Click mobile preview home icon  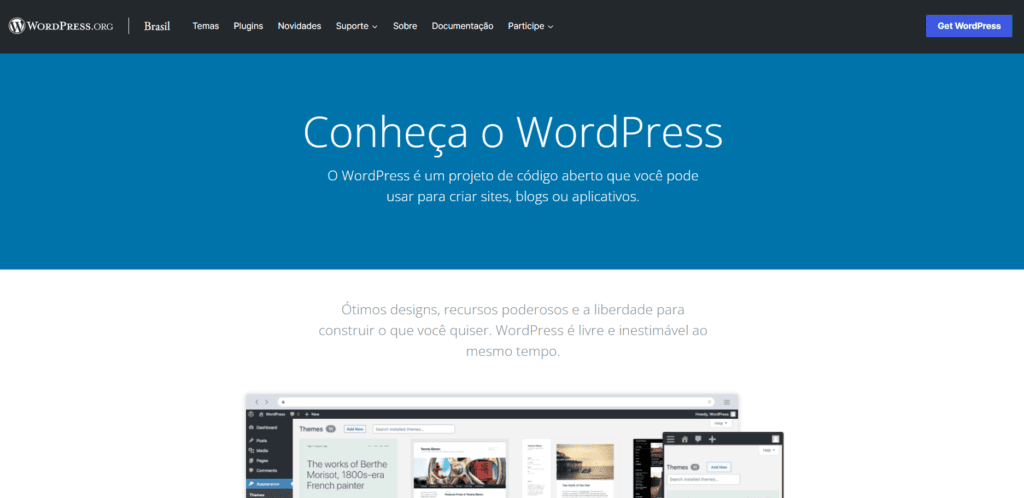coord(684,439)
